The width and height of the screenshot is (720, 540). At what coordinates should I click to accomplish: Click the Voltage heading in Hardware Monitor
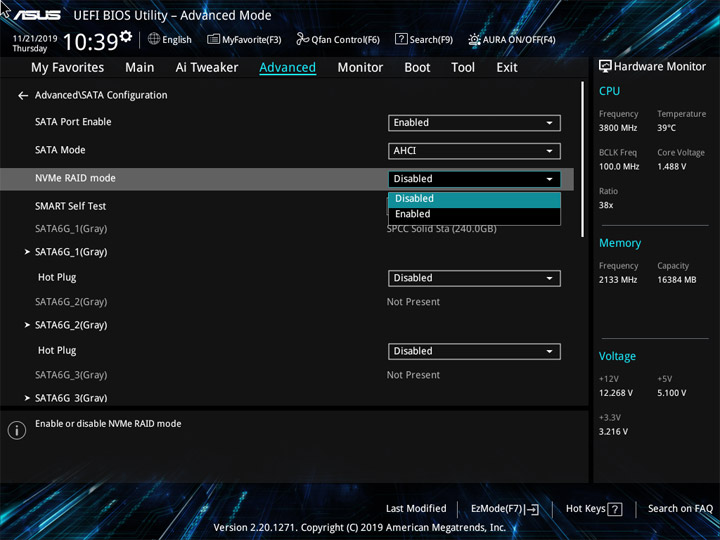617,356
